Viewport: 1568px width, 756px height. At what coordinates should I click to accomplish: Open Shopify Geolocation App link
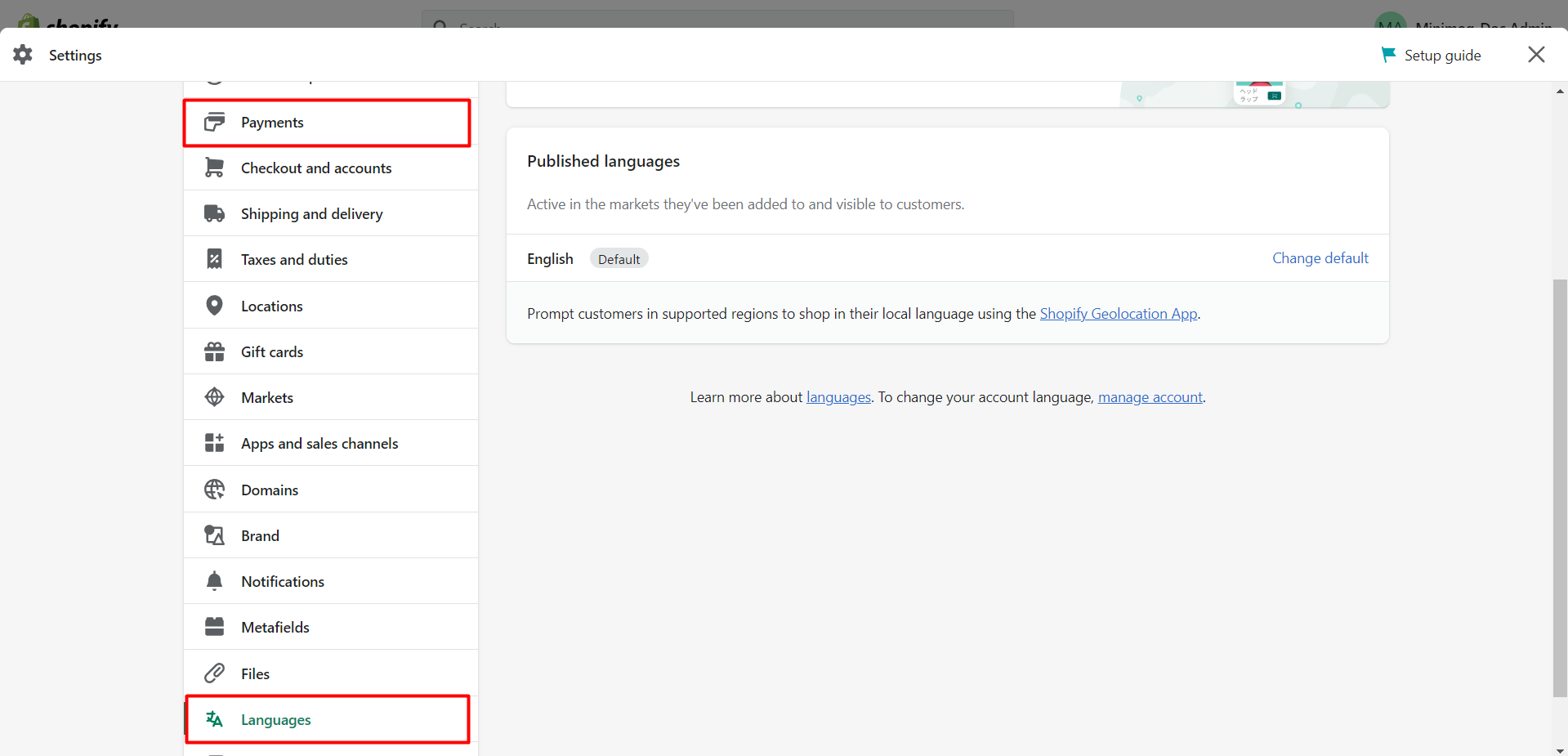coord(1119,314)
